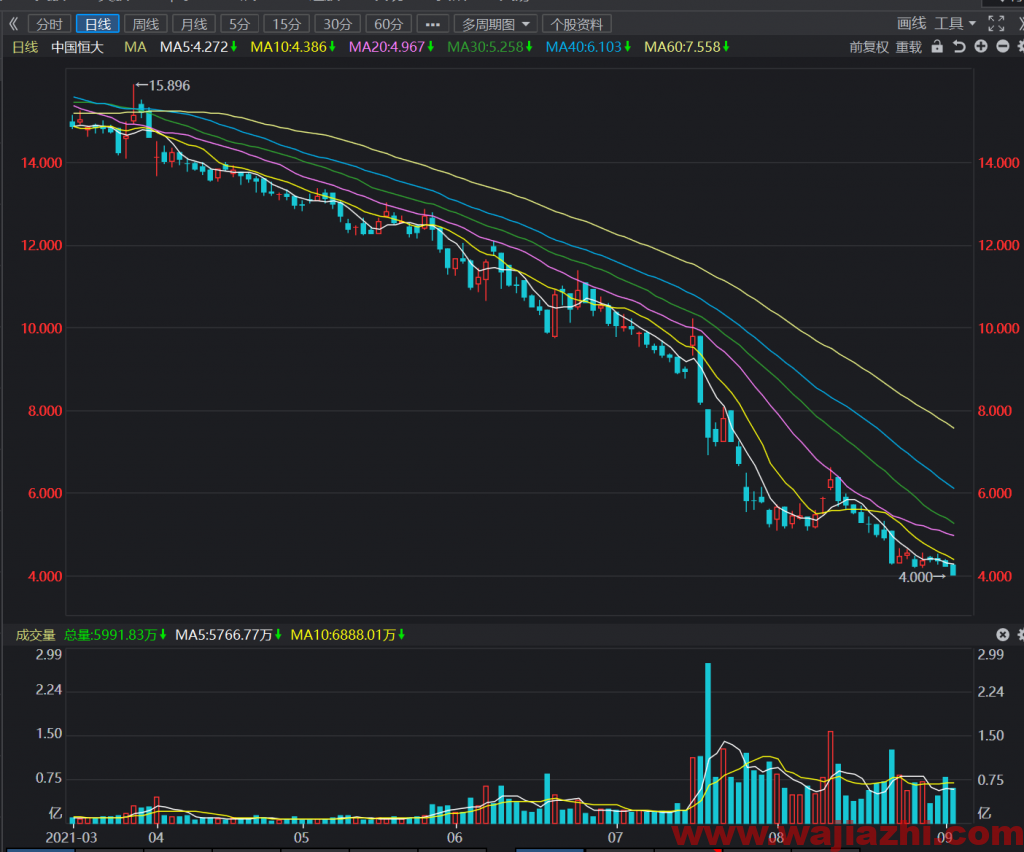1024x852 pixels.
Task: Expand the 多周期图 dropdown
Action: coord(496,24)
